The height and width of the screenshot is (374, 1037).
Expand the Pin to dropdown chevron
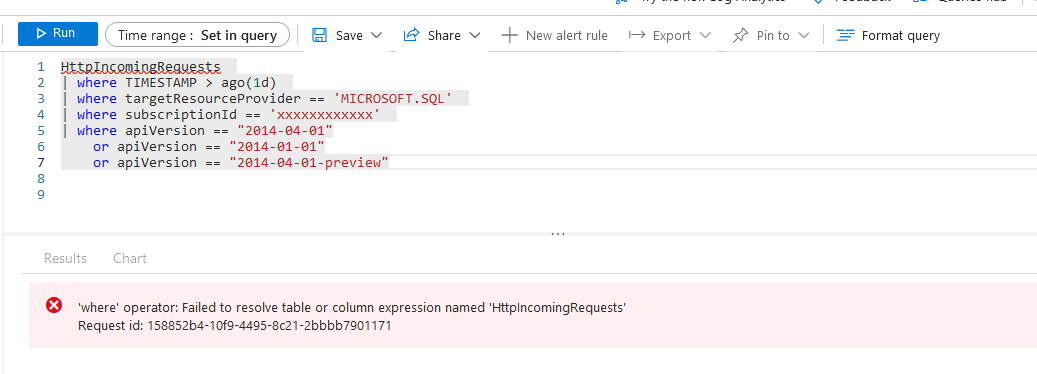[x=804, y=35]
